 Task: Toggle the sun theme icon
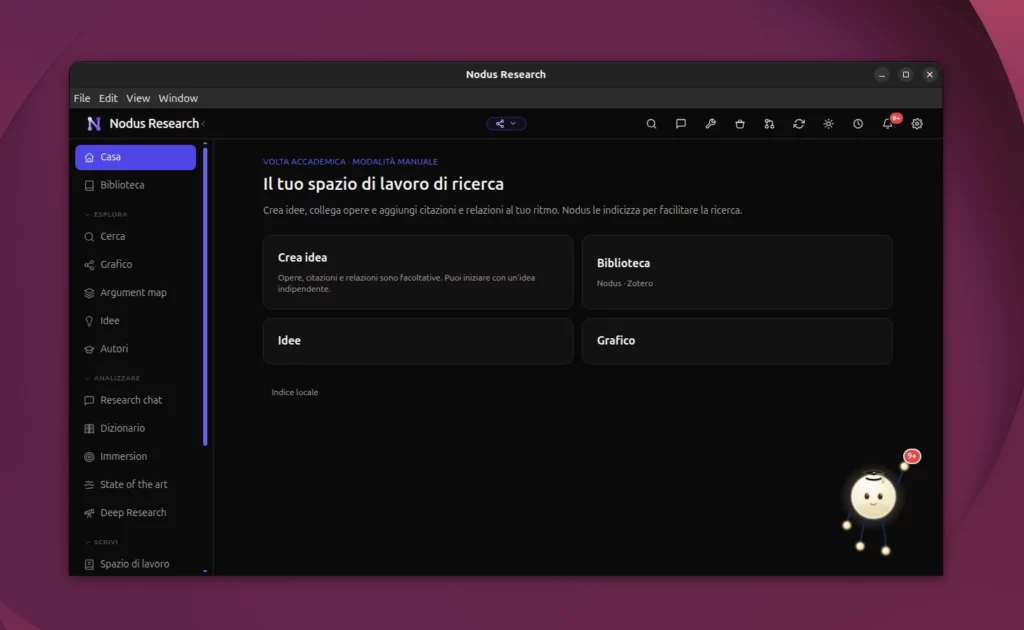pyautogui.click(x=828, y=123)
